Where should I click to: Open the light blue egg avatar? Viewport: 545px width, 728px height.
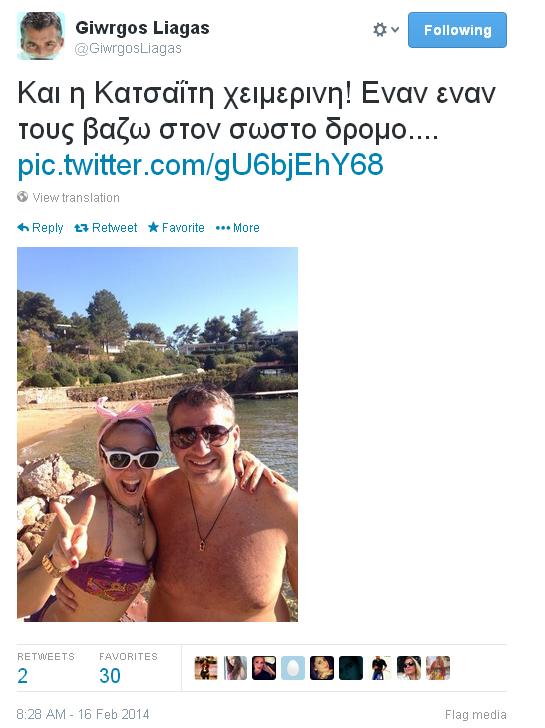(293, 668)
